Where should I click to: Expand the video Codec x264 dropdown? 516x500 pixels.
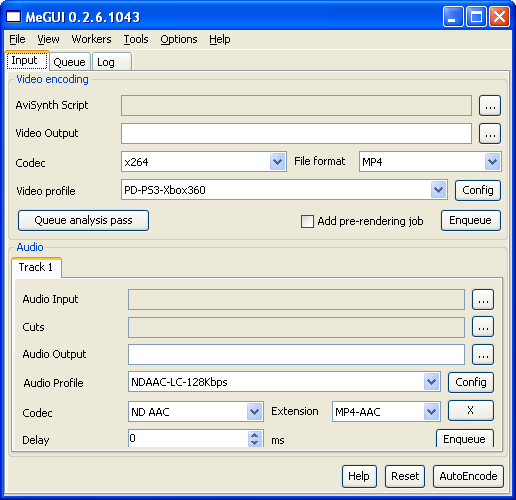[x=277, y=162]
